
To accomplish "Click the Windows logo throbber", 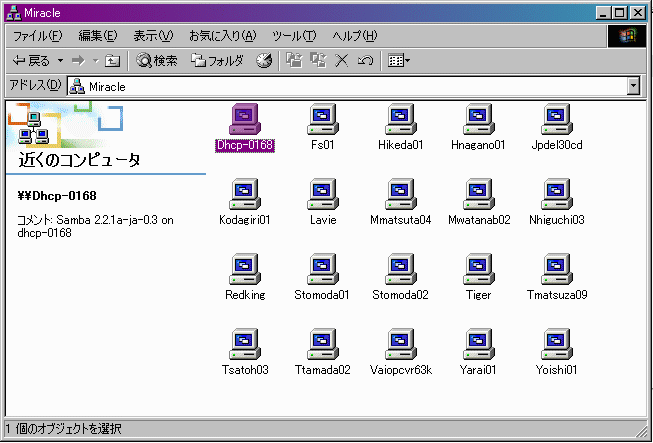I will pos(626,36).
